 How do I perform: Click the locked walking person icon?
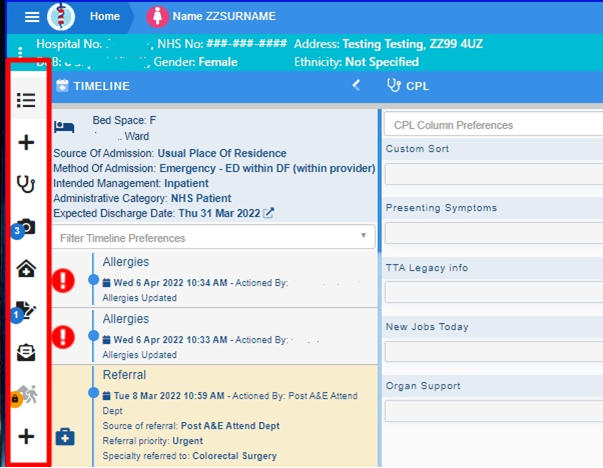[25, 395]
